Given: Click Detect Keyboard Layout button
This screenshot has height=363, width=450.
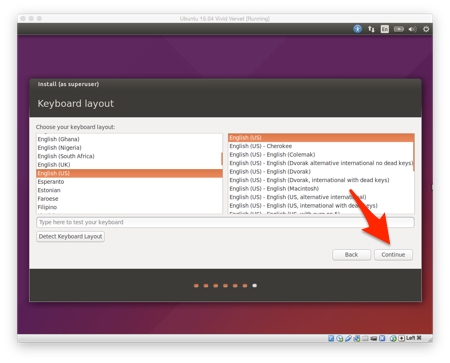Looking at the screenshot, I should pos(70,236).
